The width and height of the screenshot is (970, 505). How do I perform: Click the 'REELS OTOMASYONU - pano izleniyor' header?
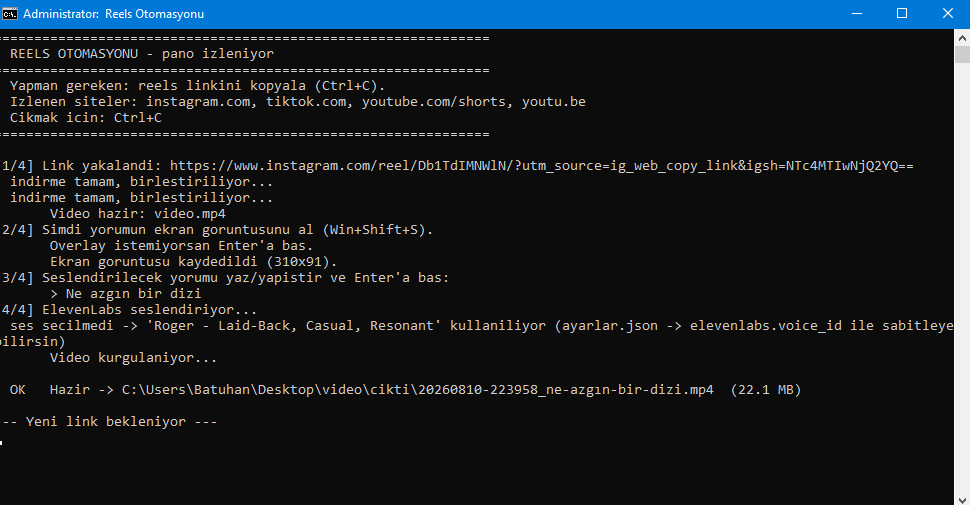click(142, 54)
